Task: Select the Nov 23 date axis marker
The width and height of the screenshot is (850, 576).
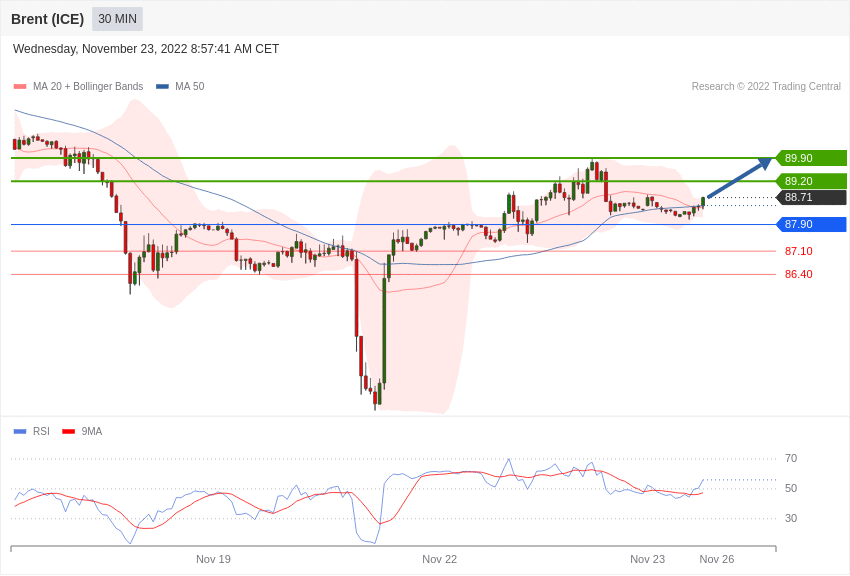Action: click(x=647, y=559)
